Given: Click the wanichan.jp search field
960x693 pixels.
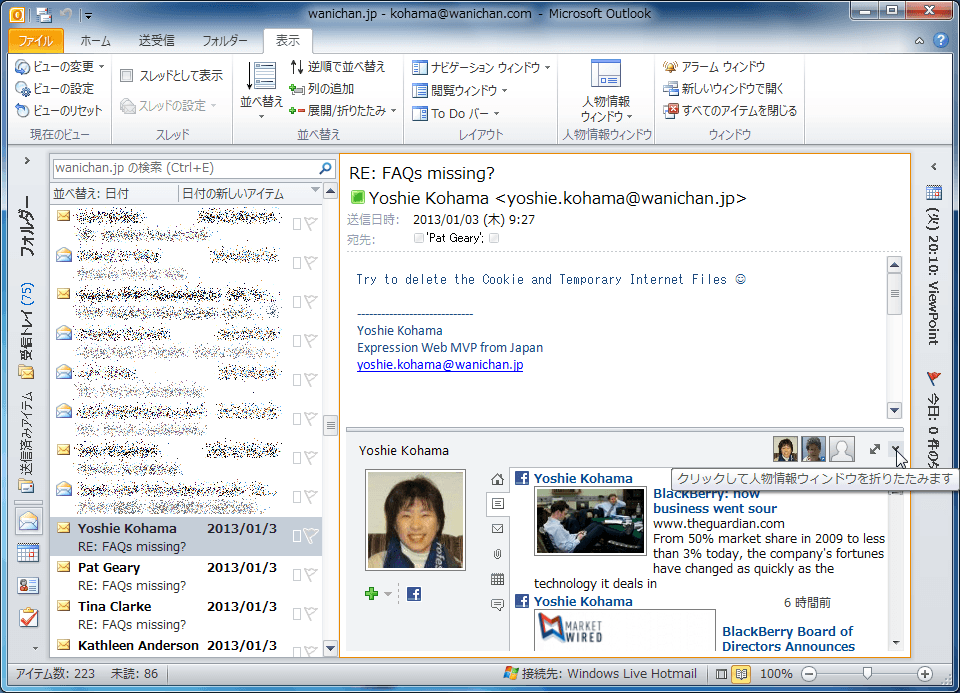Looking at the screenshot, I should coord(185,168).
